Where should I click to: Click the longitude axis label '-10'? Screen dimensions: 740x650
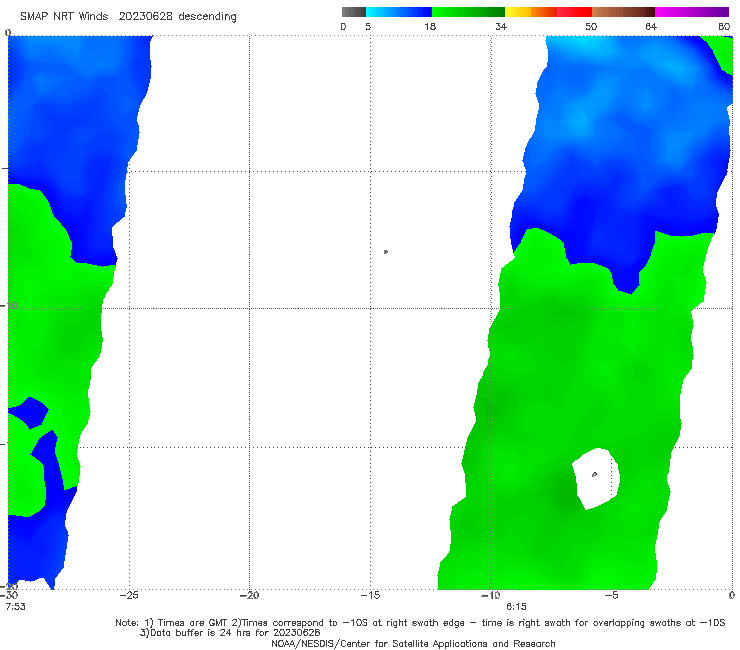tap(490, 595)
